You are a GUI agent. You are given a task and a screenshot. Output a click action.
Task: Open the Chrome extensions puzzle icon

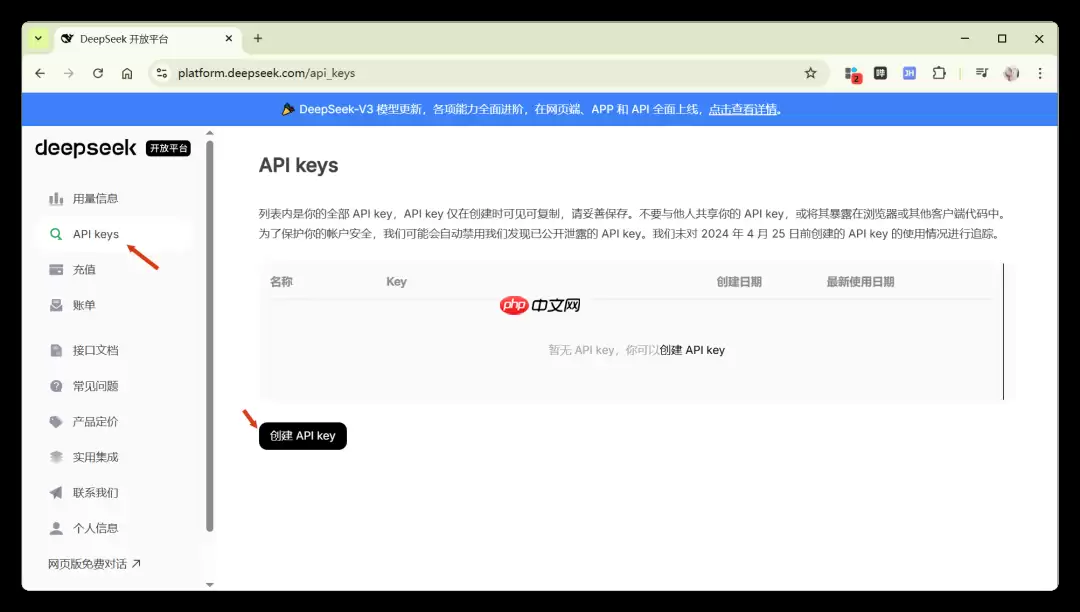(939, 73)
